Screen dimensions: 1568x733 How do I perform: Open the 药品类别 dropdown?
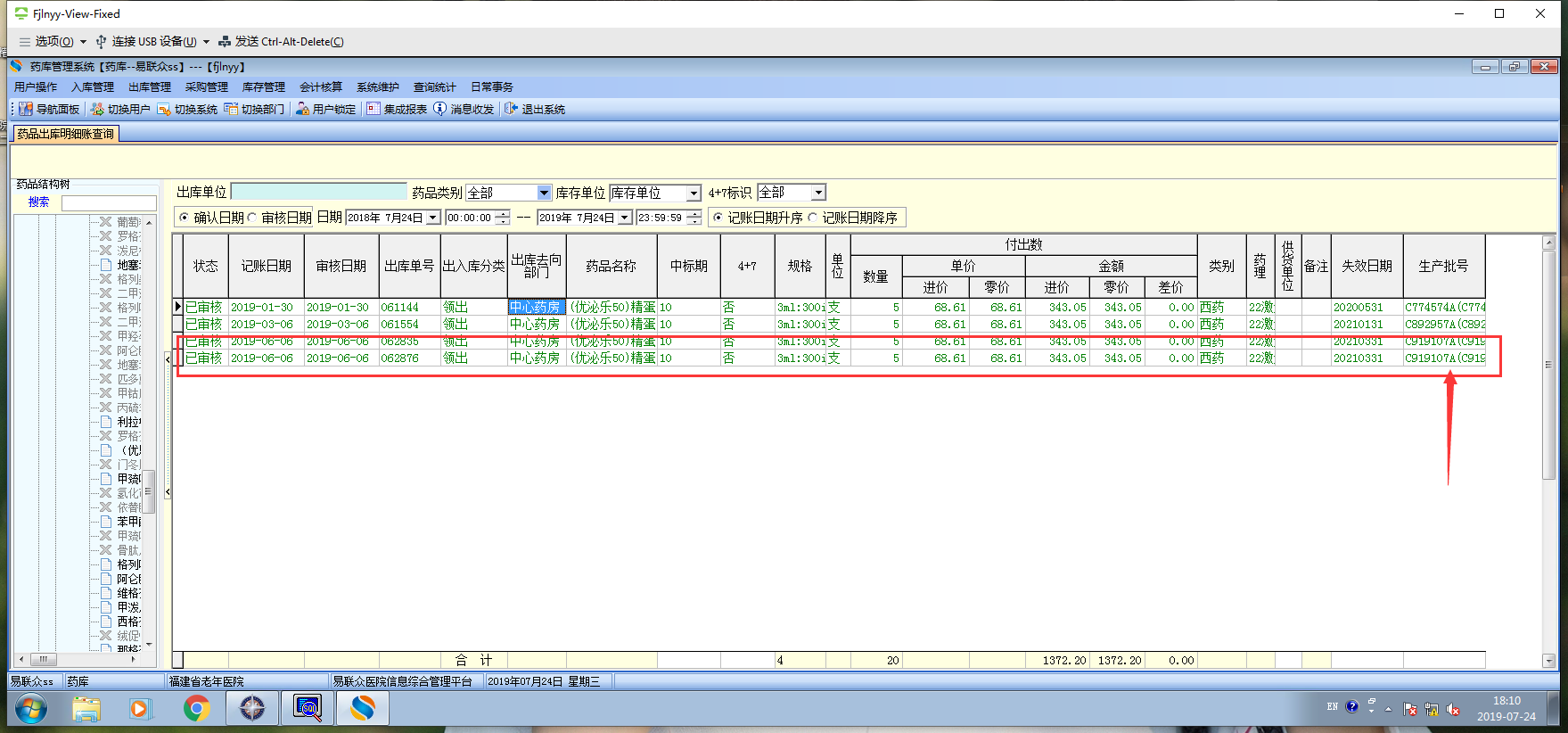pos(544,193)
